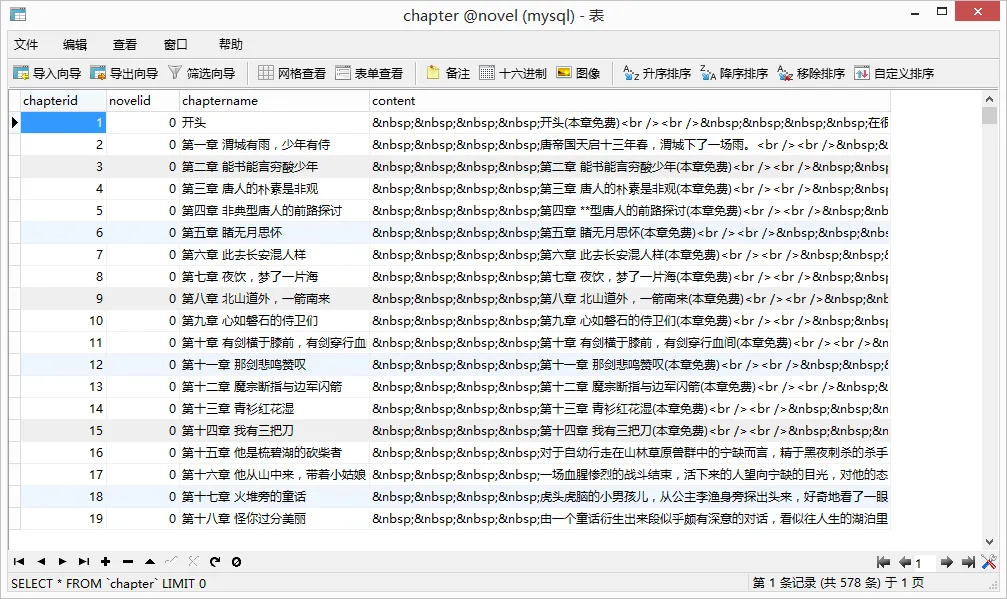Open the 帮助 menu
Screen dimensions: 1007x599
coord(231,44)
